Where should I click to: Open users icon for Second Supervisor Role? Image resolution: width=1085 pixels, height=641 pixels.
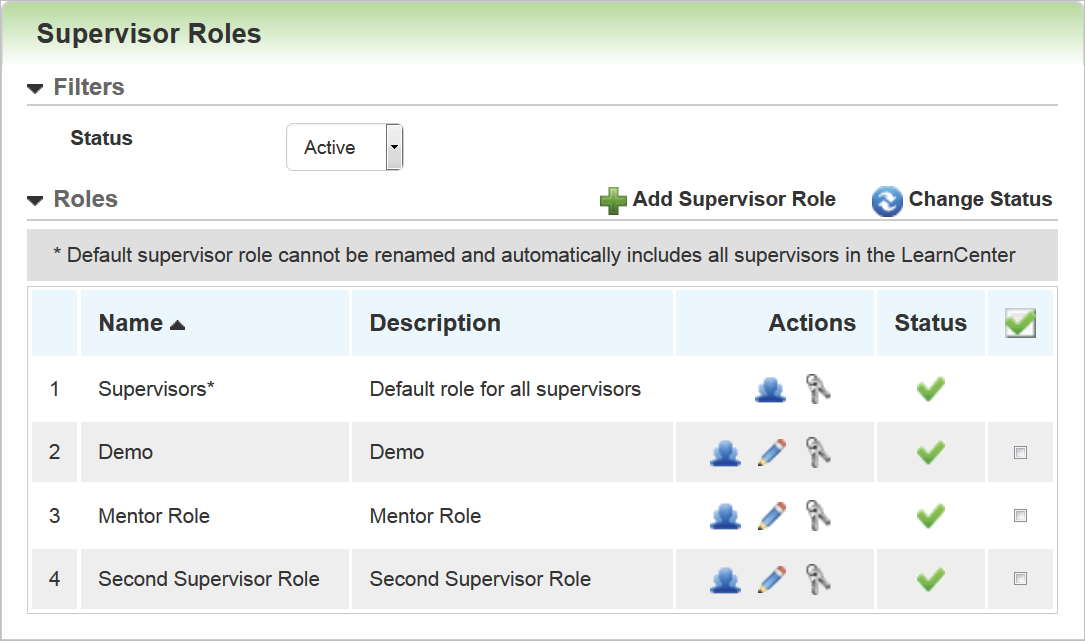click(x=725, y=580)
